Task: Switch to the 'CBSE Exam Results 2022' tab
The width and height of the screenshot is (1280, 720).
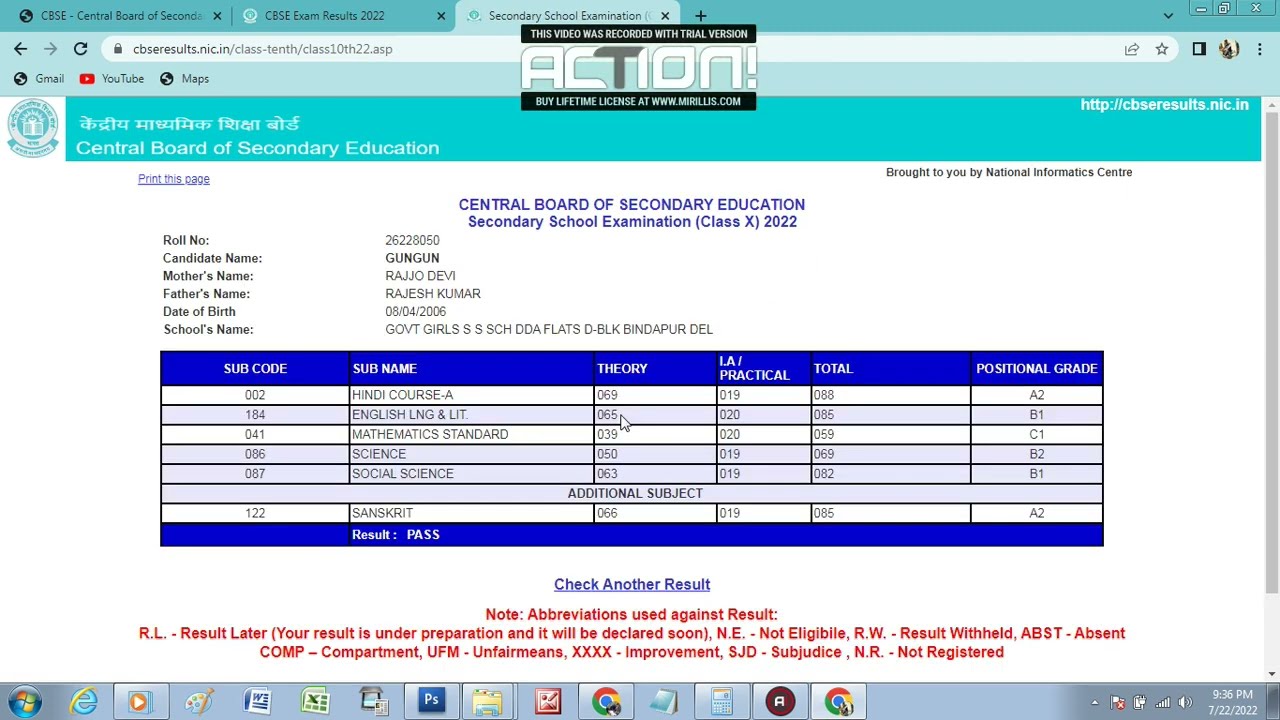Action: click(343, 16)
